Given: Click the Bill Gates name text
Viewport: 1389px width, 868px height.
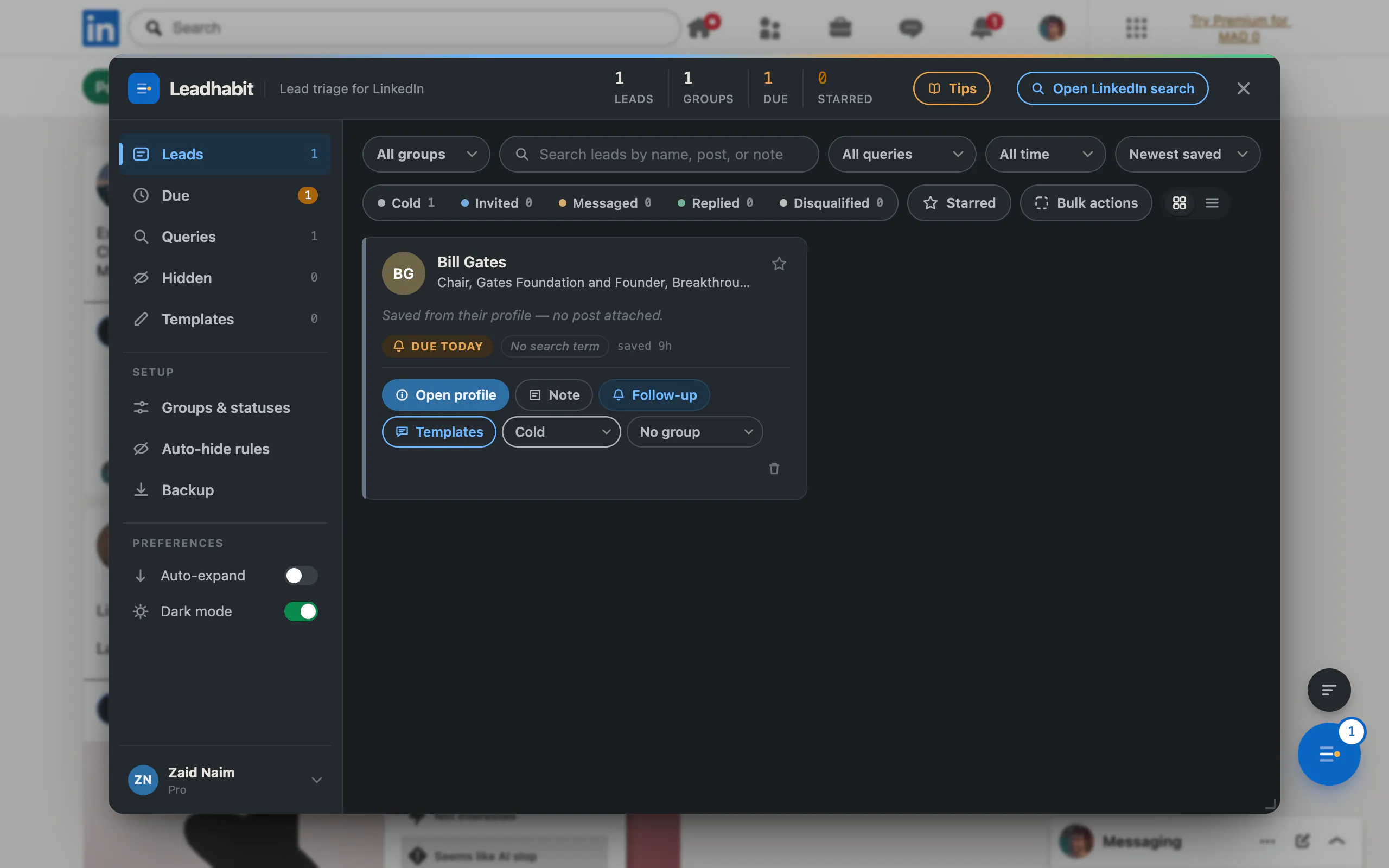Looking at the screenshot, I should (471, 262).
